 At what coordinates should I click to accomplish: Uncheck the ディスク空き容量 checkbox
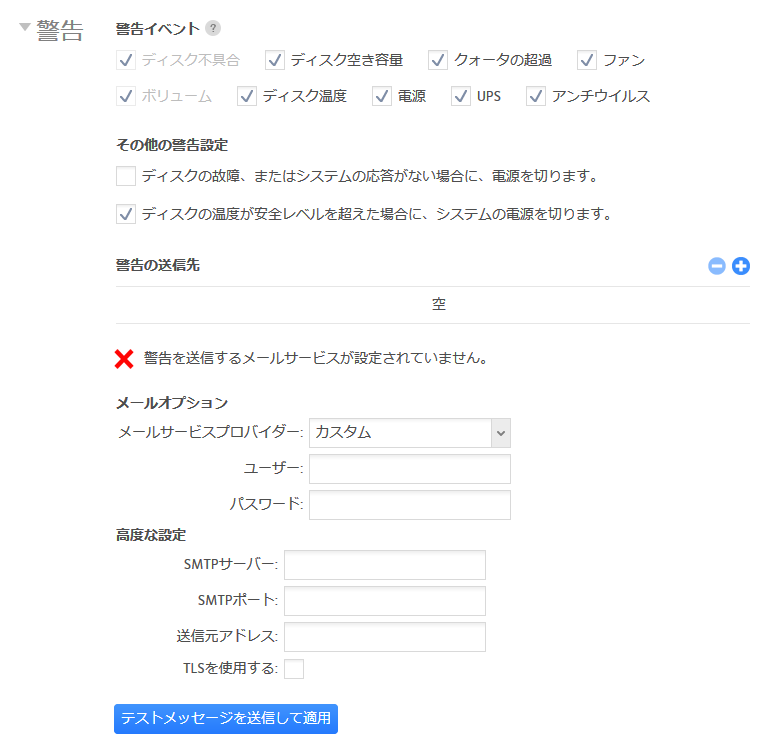point(275,60)
